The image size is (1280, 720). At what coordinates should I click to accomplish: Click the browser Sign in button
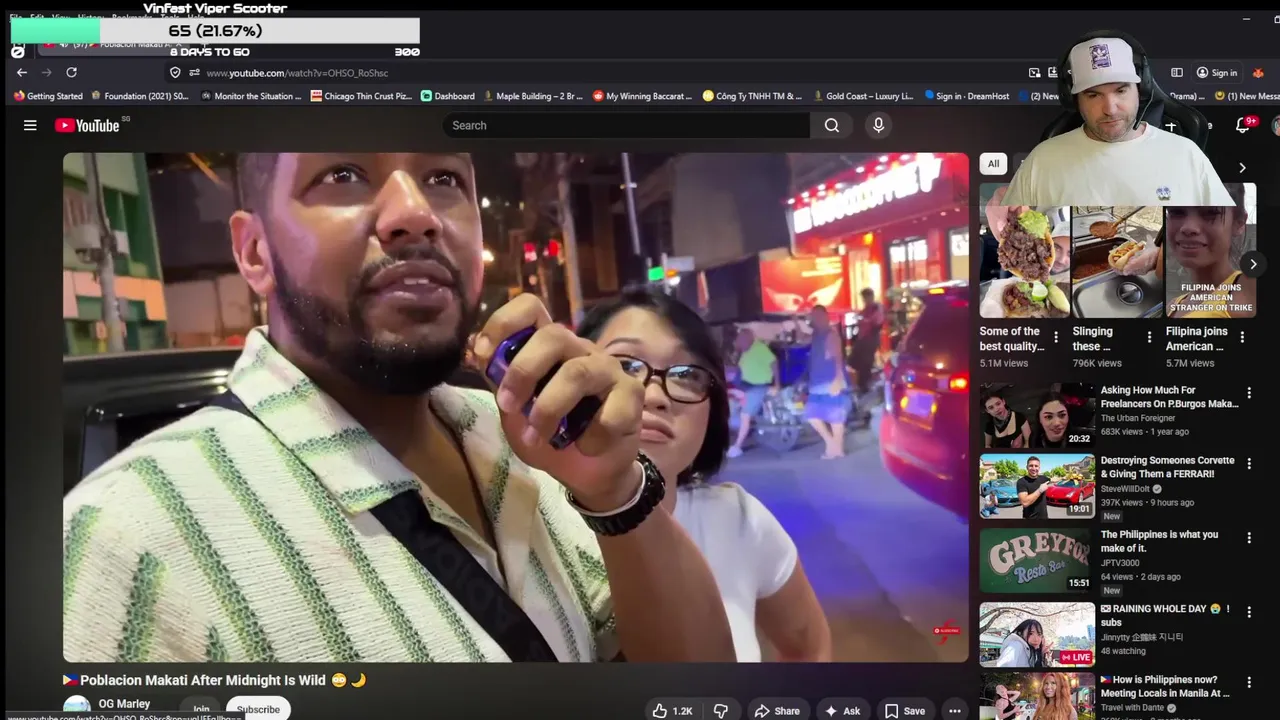(1217, 73)
